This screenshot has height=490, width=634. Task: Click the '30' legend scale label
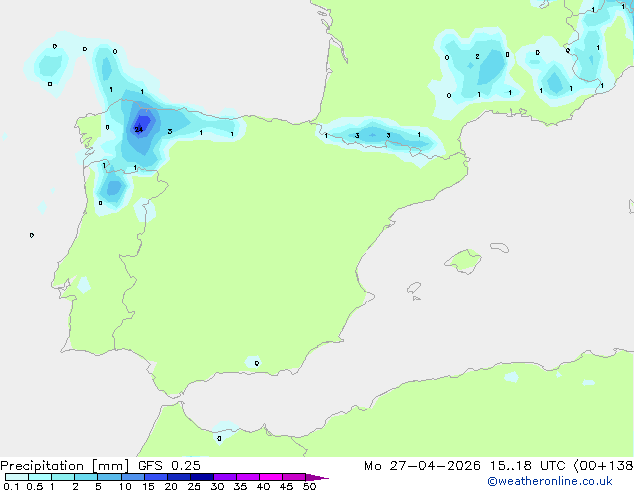[217, 486]
